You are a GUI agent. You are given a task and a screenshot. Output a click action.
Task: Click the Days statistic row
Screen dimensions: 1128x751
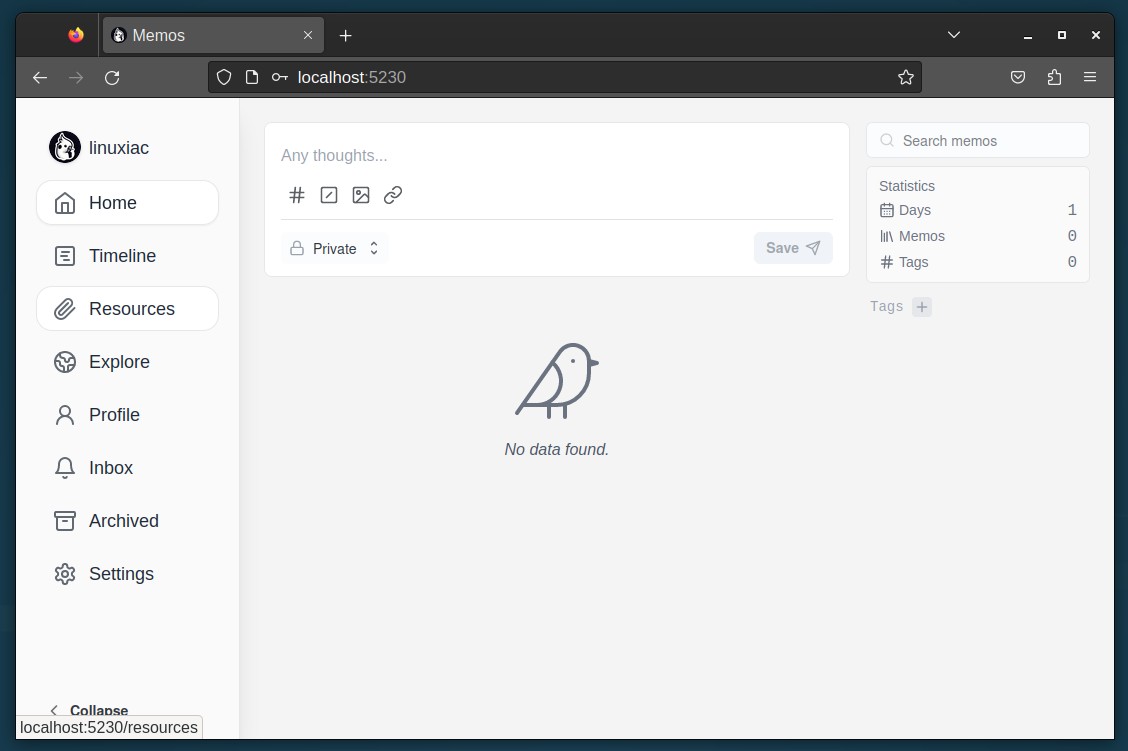coord(978,210)
